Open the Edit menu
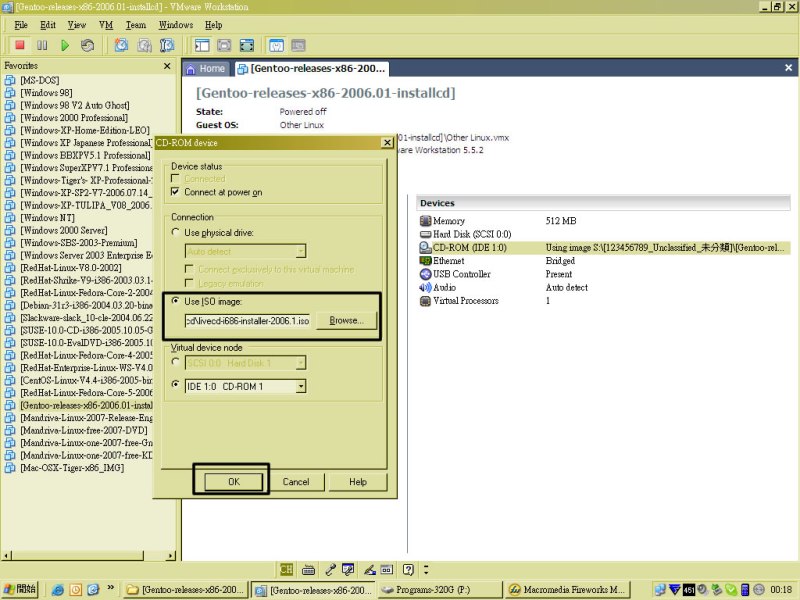The height and width of the screenshot is (600, 800). [48, 25]
